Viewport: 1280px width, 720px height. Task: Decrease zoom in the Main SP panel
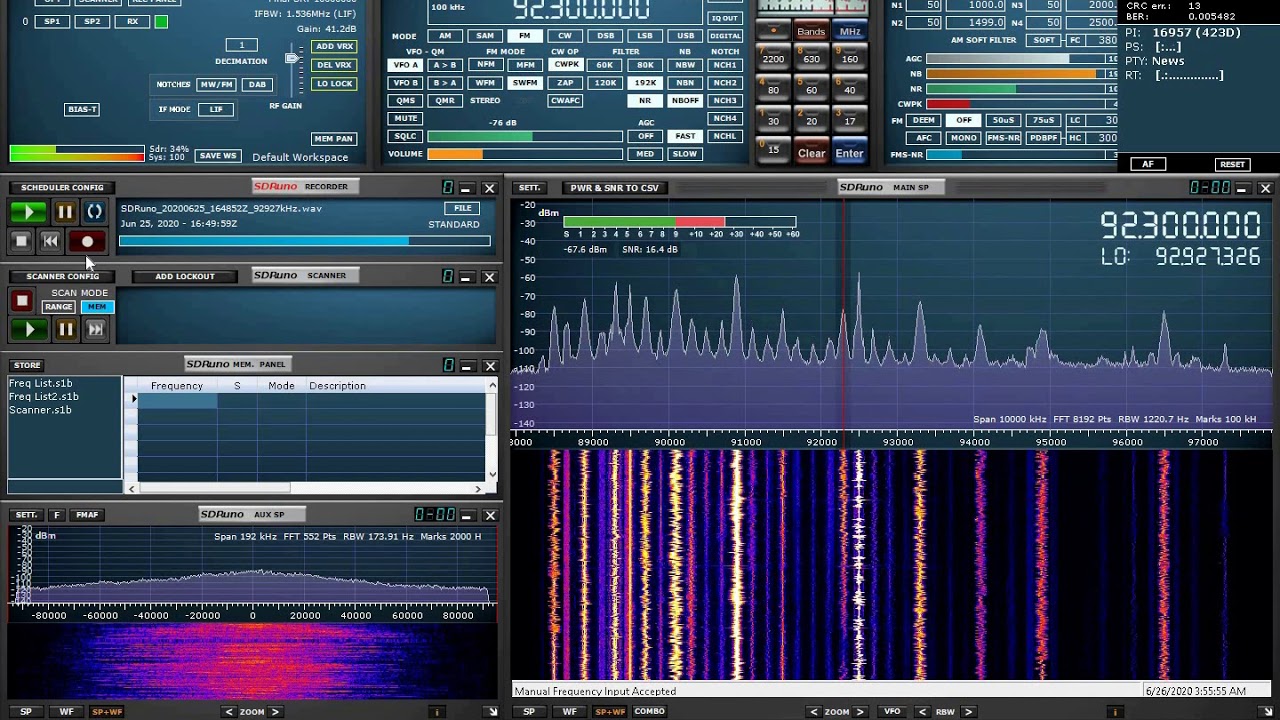point(814,712)
